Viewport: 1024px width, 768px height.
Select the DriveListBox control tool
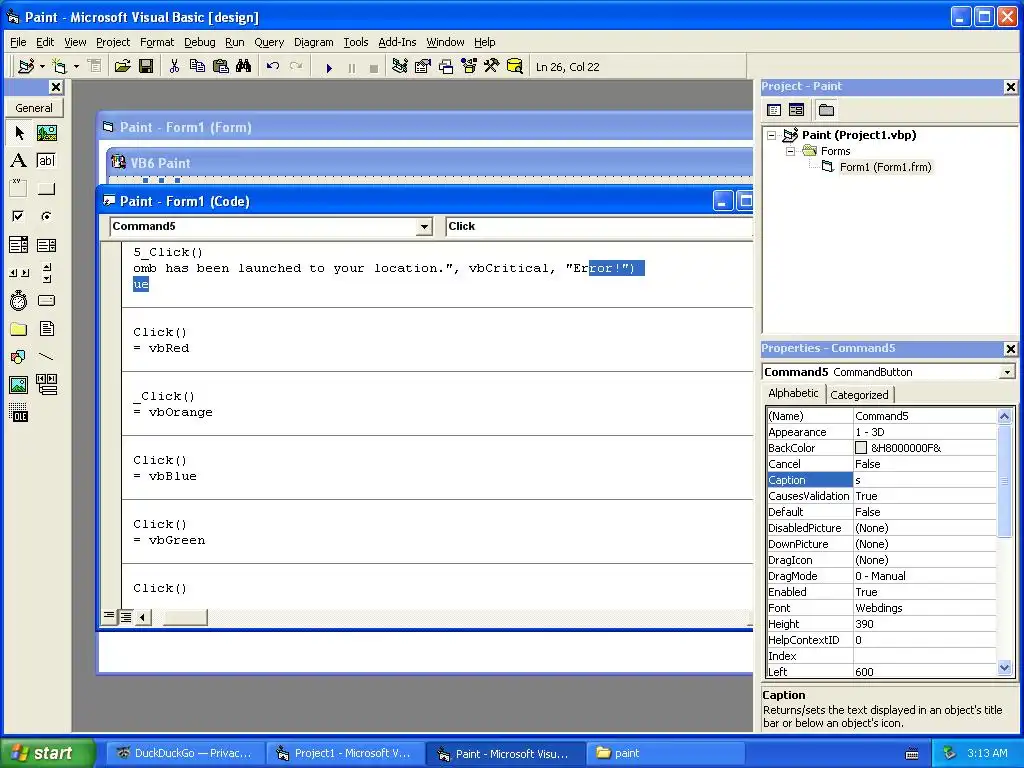[x=46, y=300]
